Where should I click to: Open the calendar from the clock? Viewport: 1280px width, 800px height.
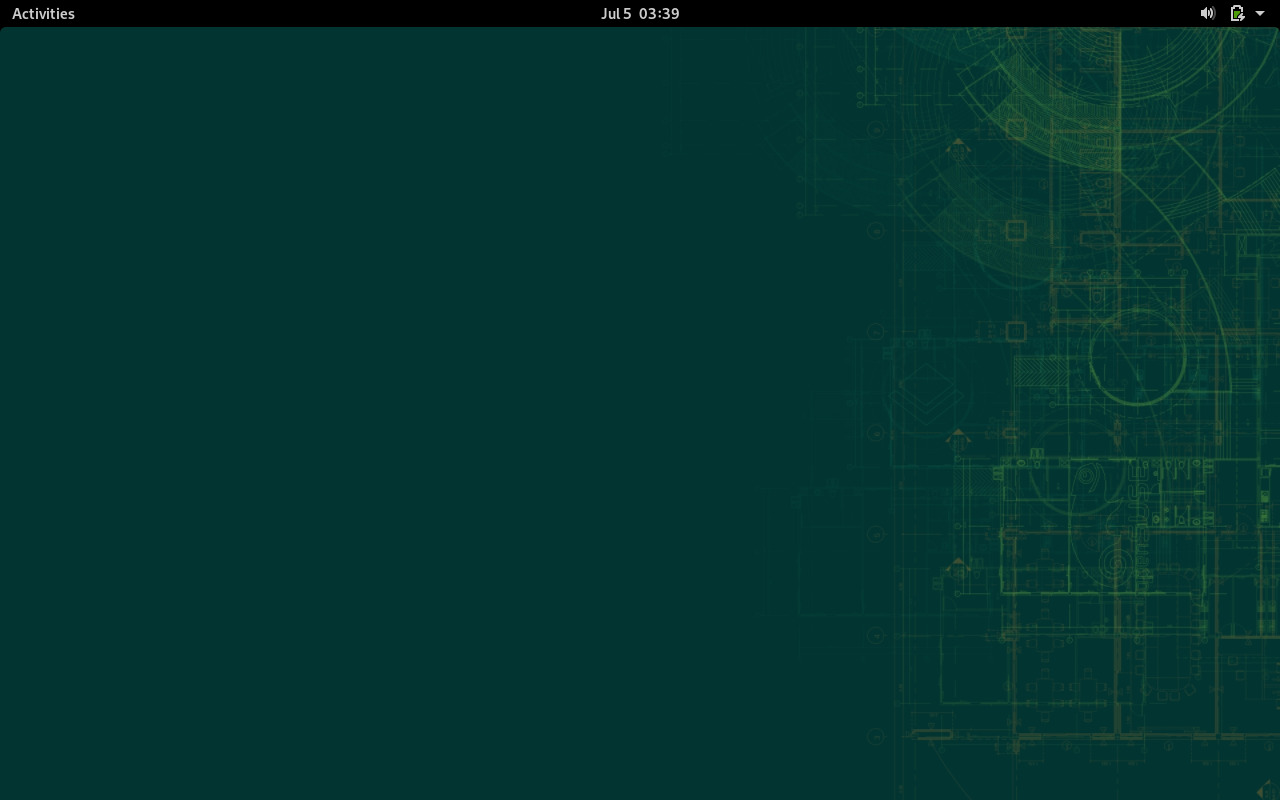tap(640, 13)
